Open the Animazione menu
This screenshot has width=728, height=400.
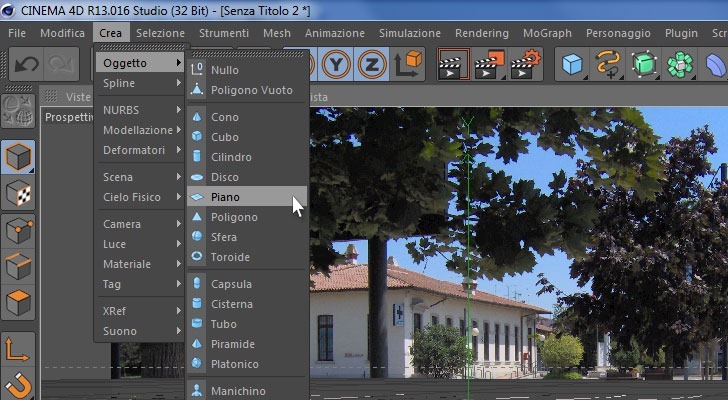(x=335, y=33)
